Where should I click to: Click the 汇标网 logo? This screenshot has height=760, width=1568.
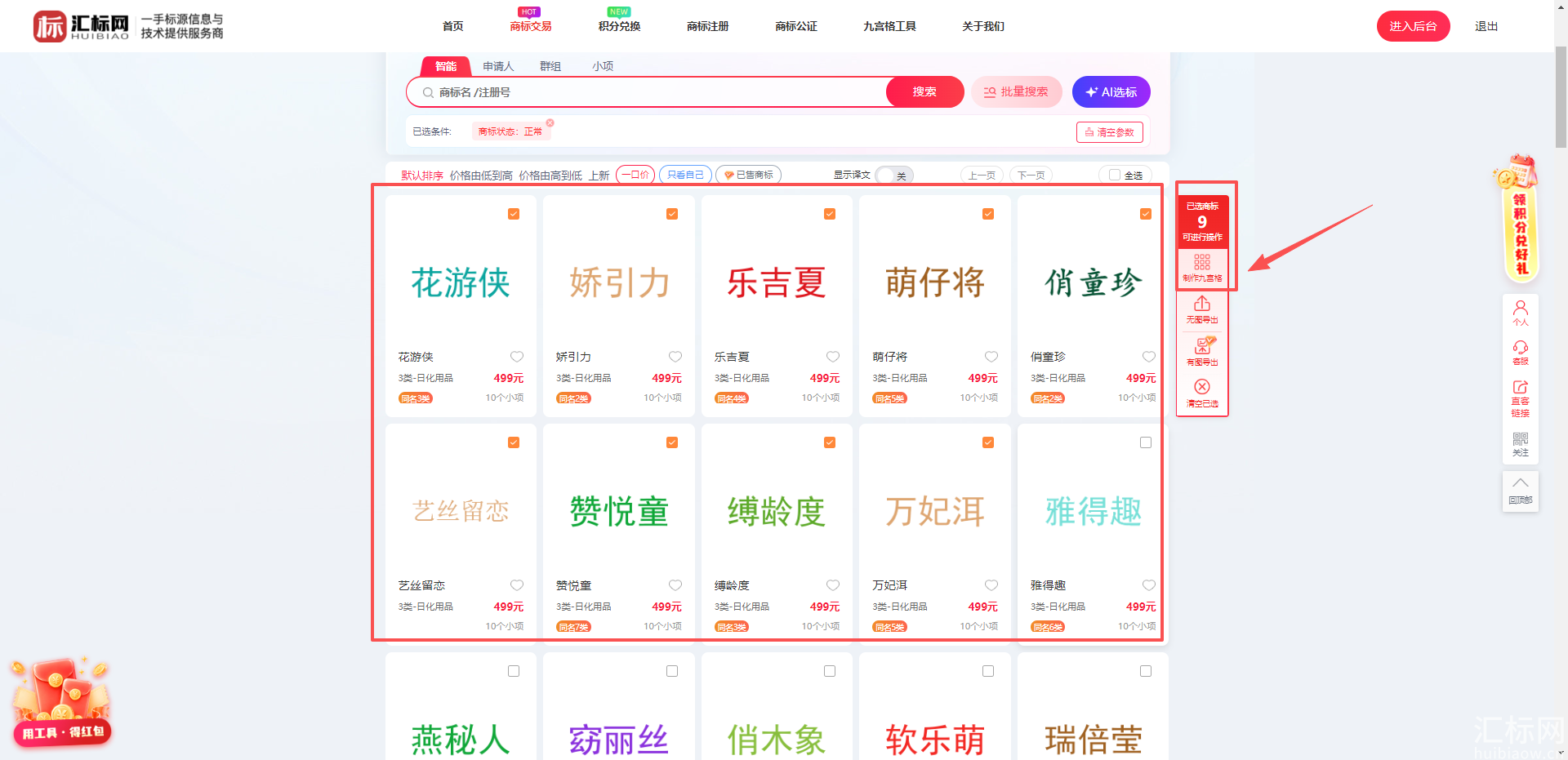(x=81, y=26)
